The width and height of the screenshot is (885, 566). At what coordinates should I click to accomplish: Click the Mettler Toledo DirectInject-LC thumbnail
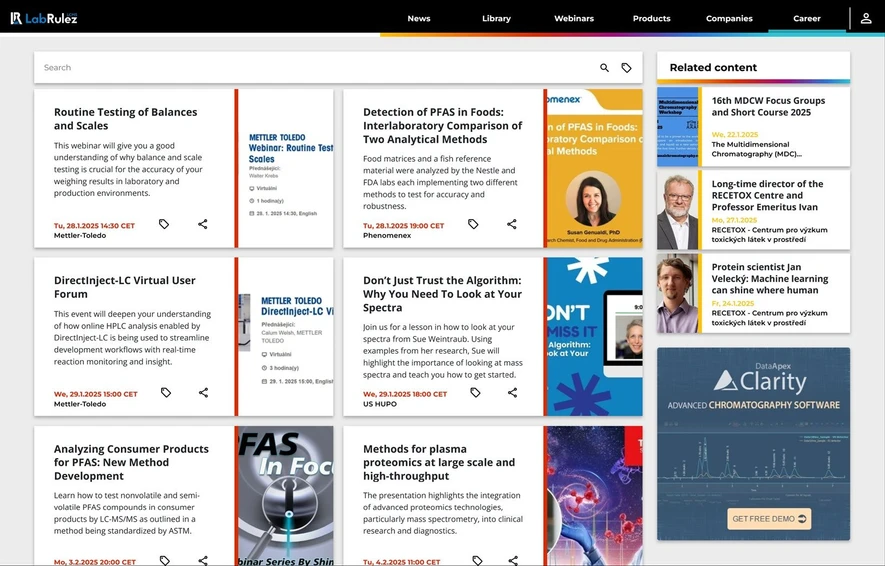286,336
